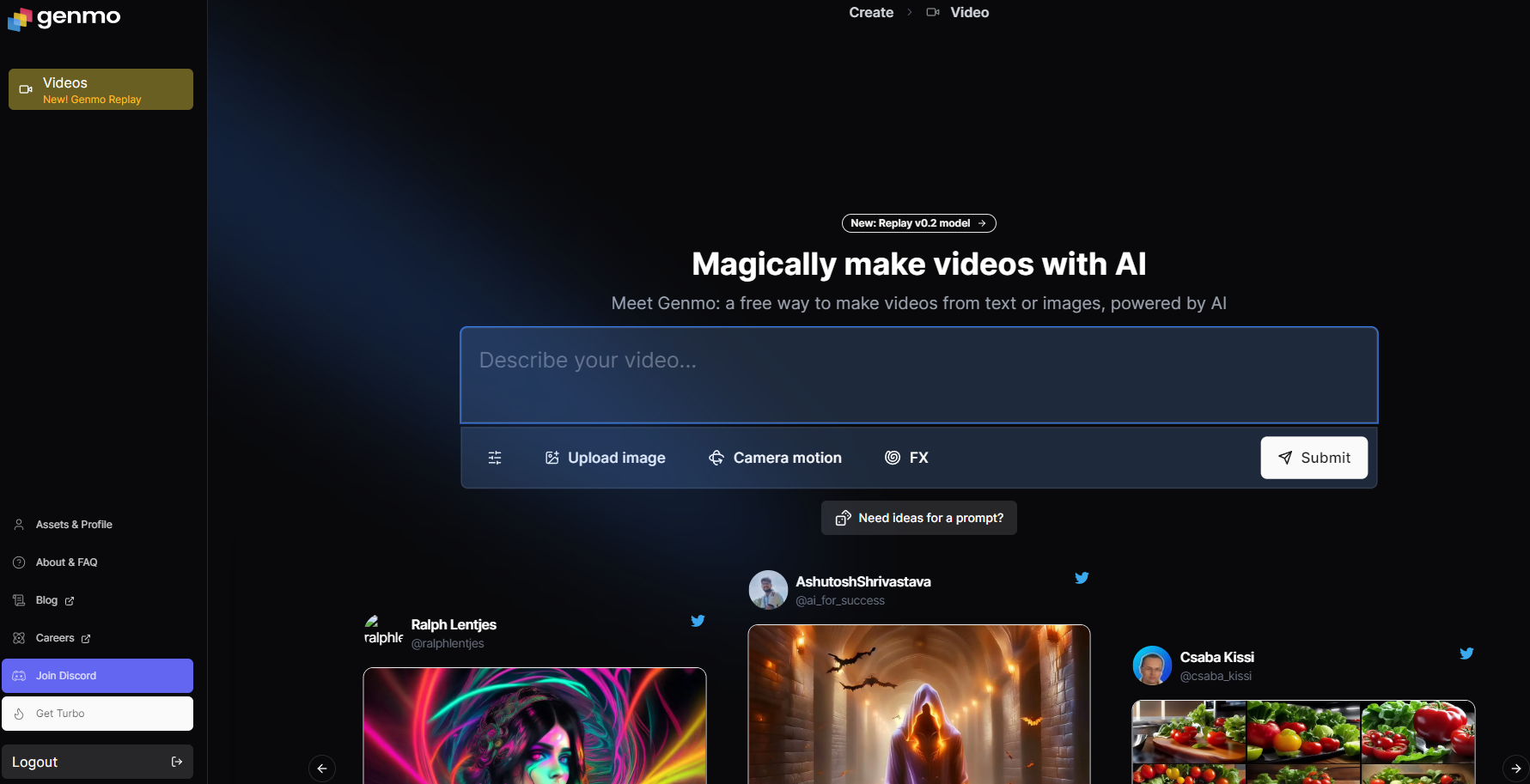1530x784 pixels.
Task: Show next testimonial with right arrow
Action: (1516, 769)
